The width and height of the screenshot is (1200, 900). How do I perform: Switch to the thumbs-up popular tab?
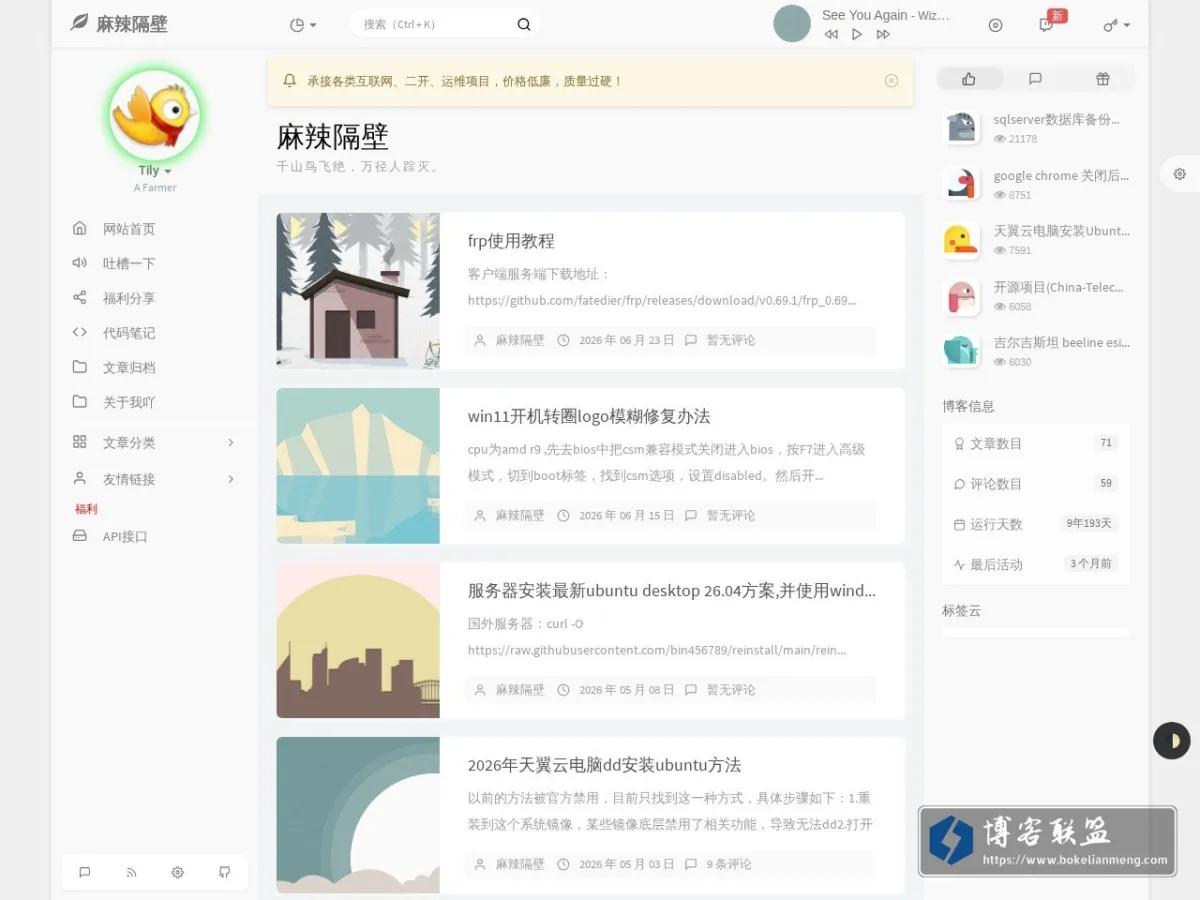point(968,79)
